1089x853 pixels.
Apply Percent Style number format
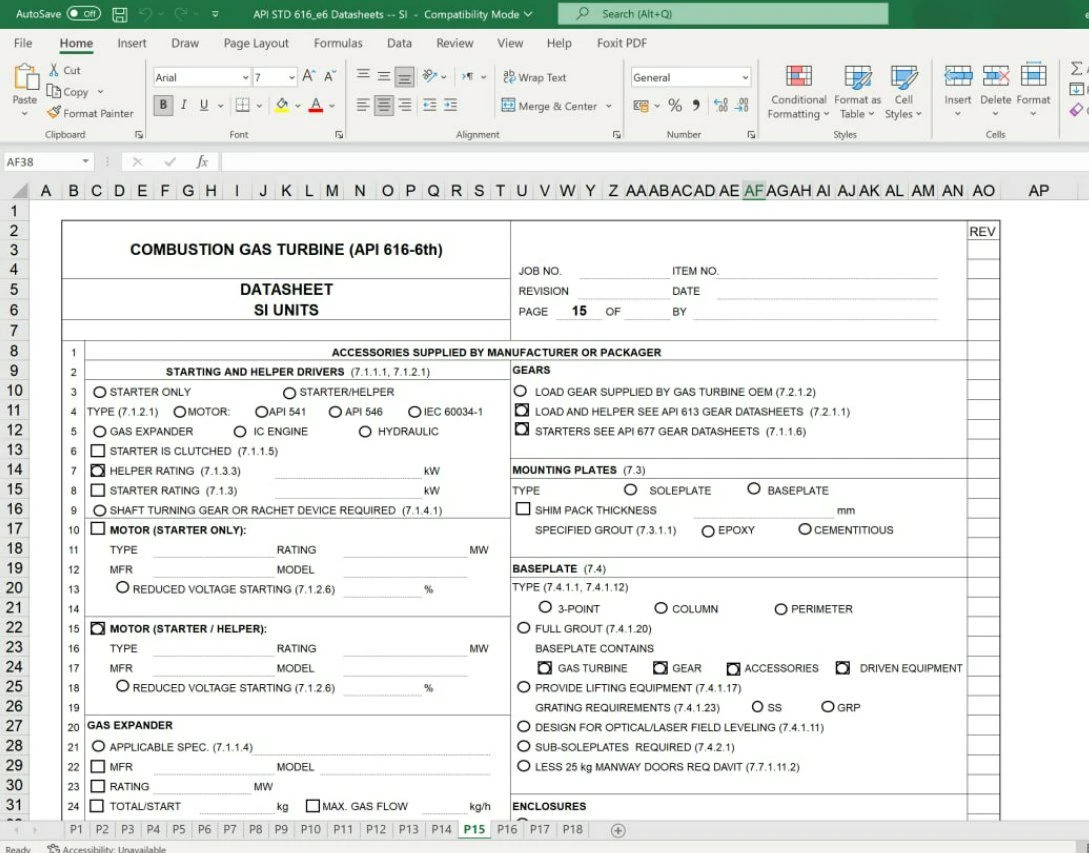pyautogui.click(x=675, y=106)
